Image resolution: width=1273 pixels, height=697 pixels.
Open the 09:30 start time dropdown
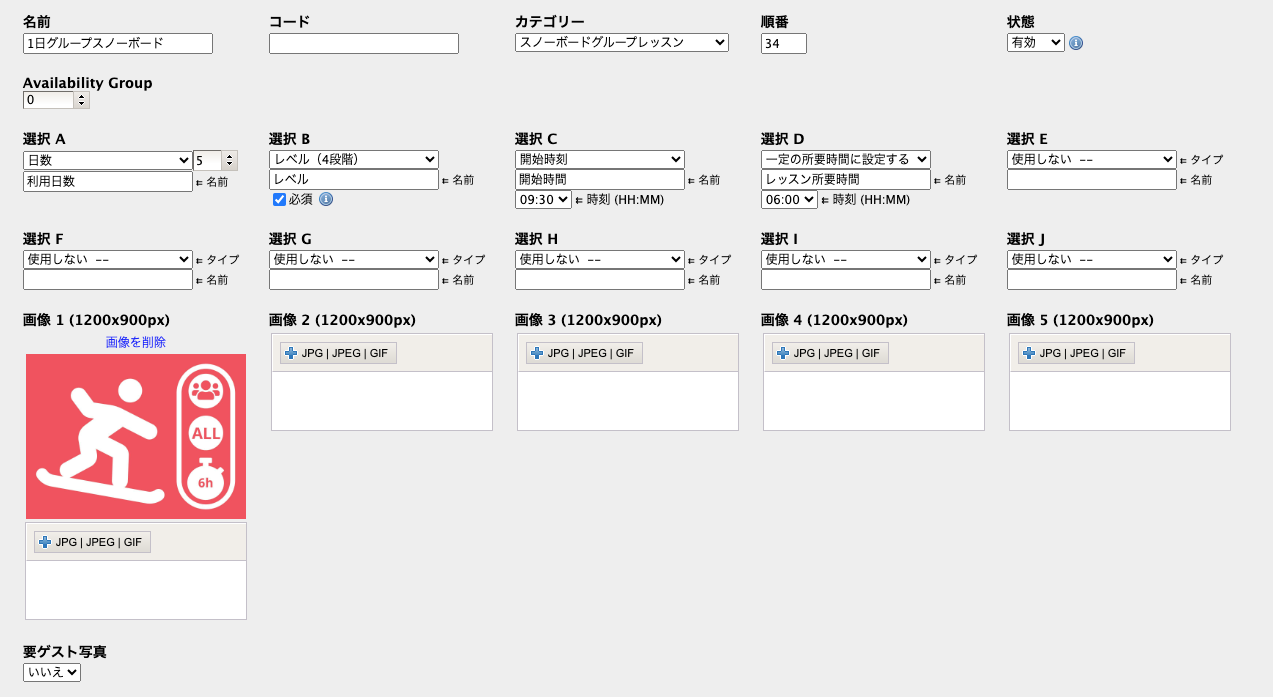pos(543,199)
